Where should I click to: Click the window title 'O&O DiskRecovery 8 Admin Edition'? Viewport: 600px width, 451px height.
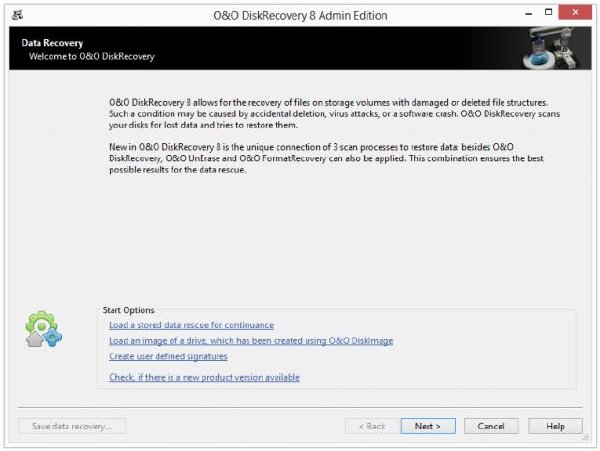[300, 16]
